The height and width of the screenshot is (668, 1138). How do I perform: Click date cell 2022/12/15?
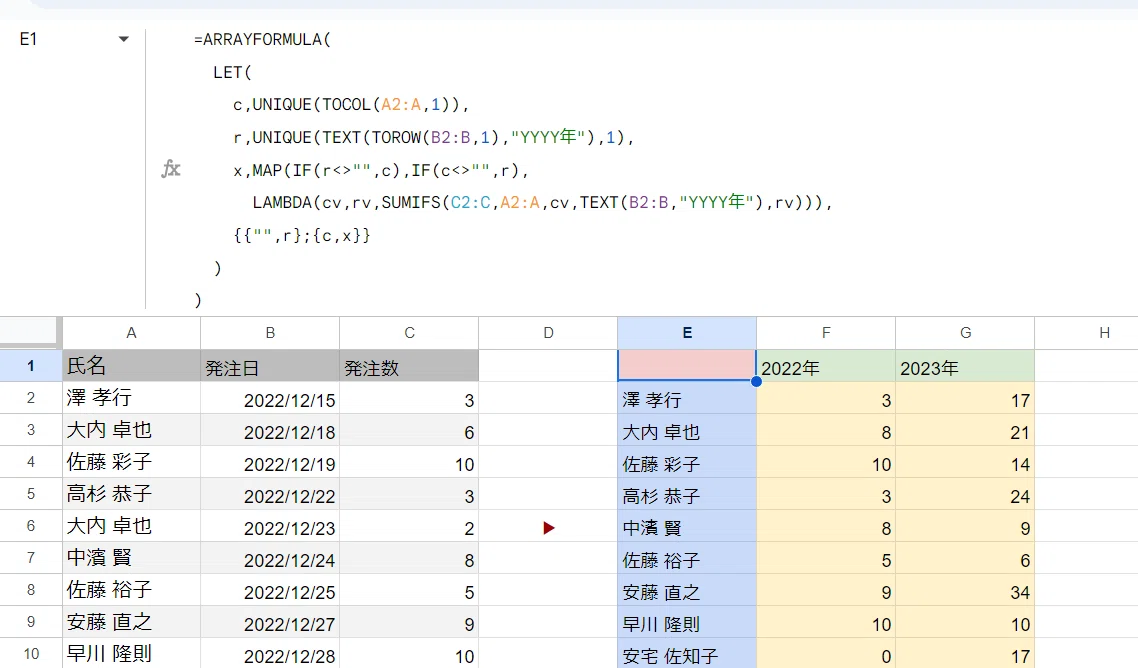point(270,398)
